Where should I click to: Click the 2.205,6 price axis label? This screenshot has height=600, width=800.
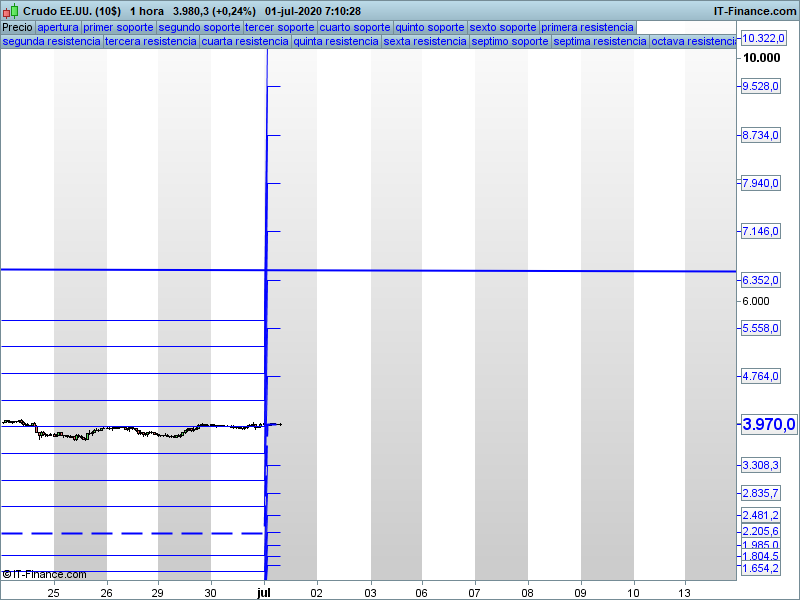point(760,531)
